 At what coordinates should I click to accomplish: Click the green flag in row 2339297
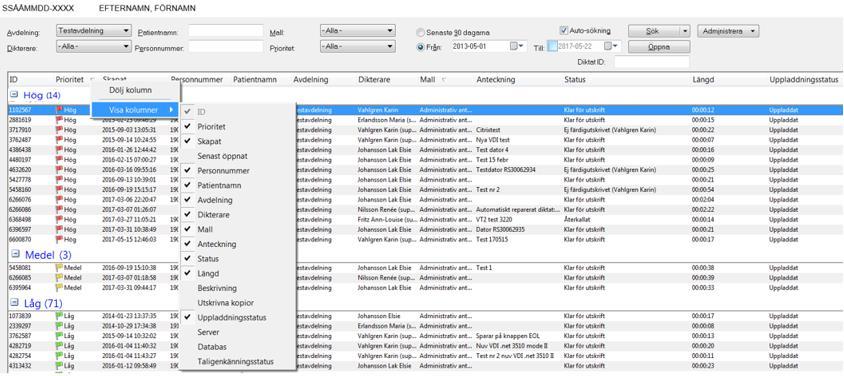coord(59,325)
